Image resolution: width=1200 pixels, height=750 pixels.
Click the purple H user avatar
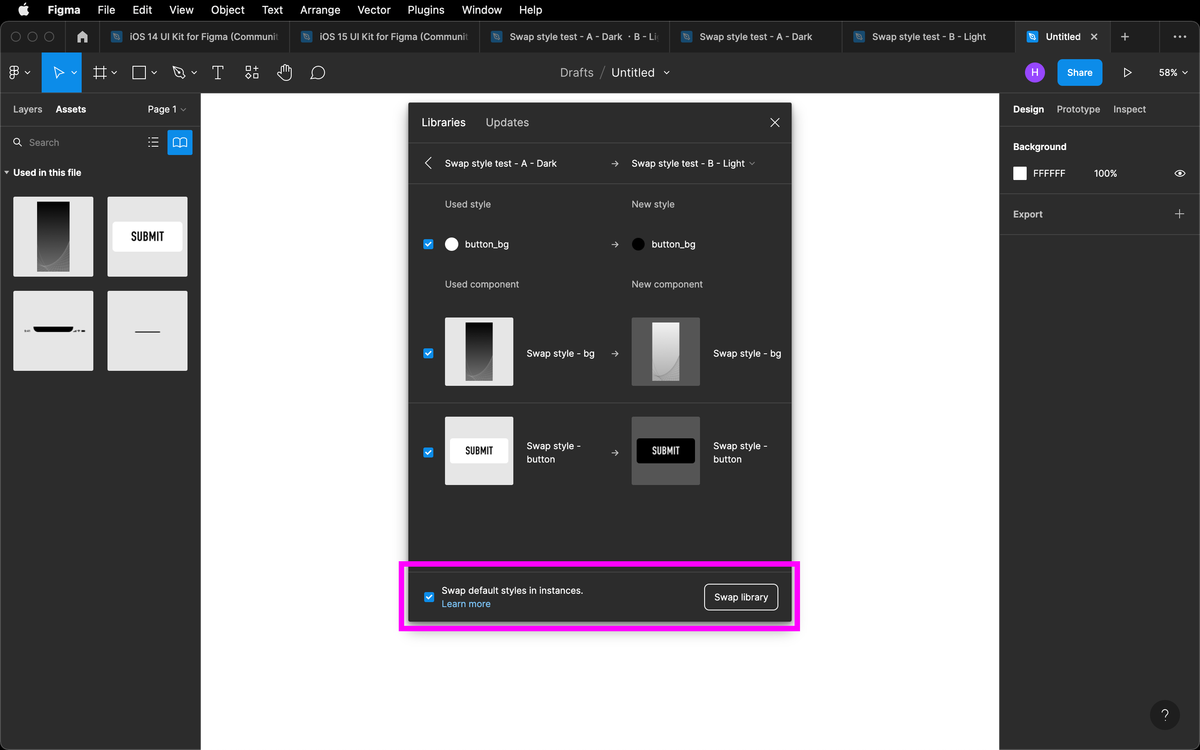1035,72
